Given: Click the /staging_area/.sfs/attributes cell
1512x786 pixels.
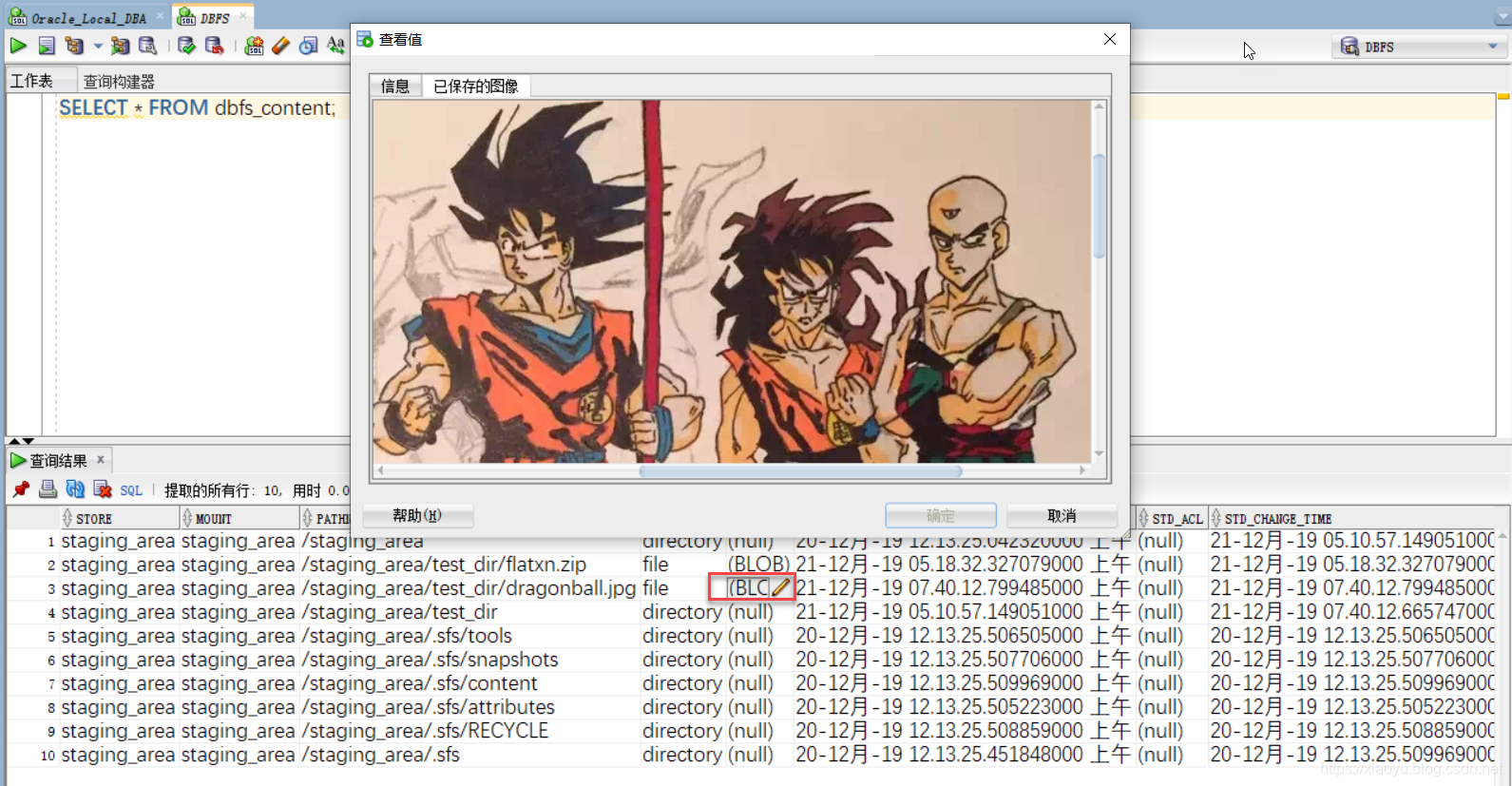Looking at the screenshot, I should (469, 707).
